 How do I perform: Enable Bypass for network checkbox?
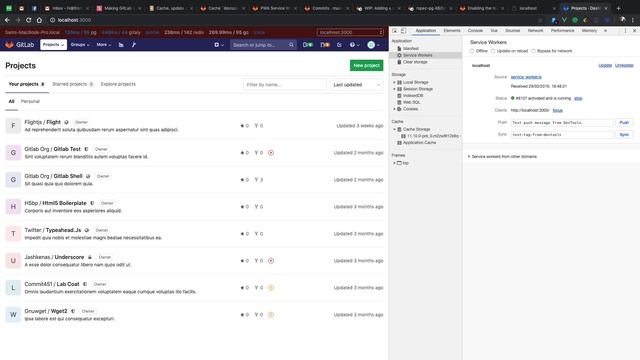[533, 51]
